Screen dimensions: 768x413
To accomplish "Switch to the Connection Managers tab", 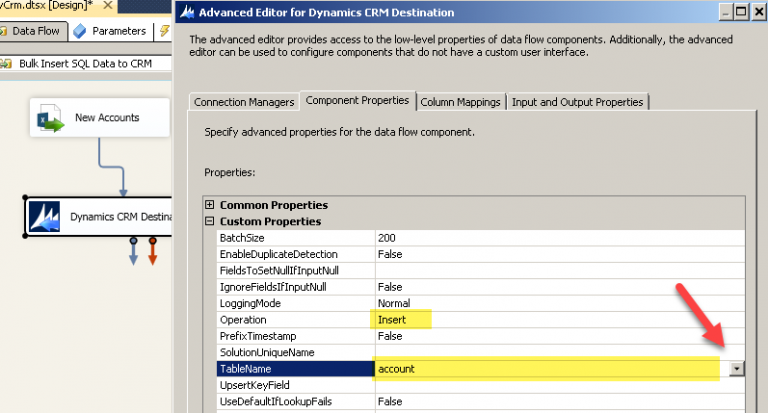I will (244, 102).
